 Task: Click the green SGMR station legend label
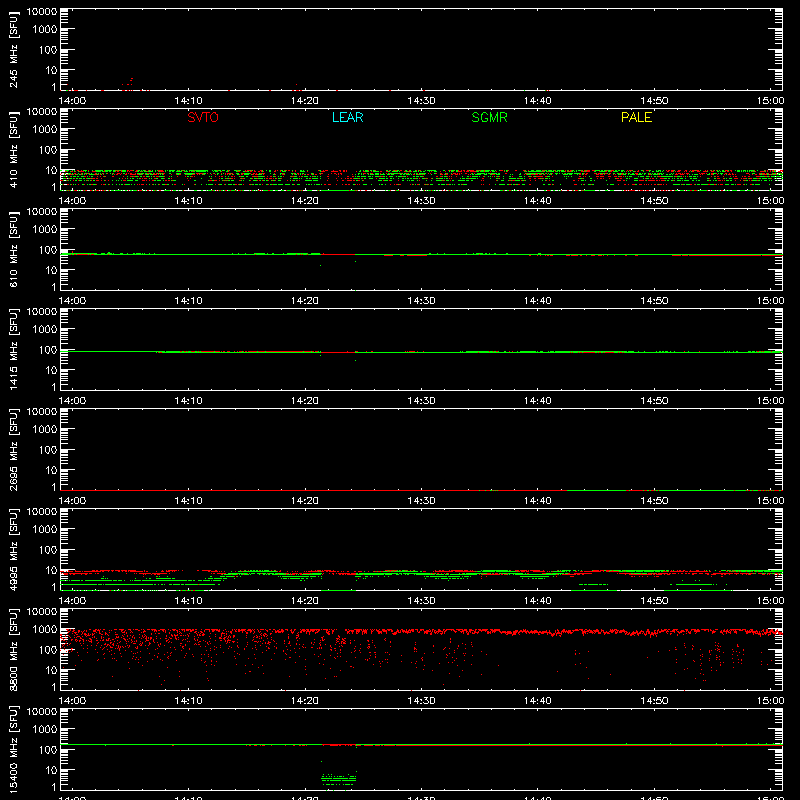pyautogui.click(x=489, y=117)
